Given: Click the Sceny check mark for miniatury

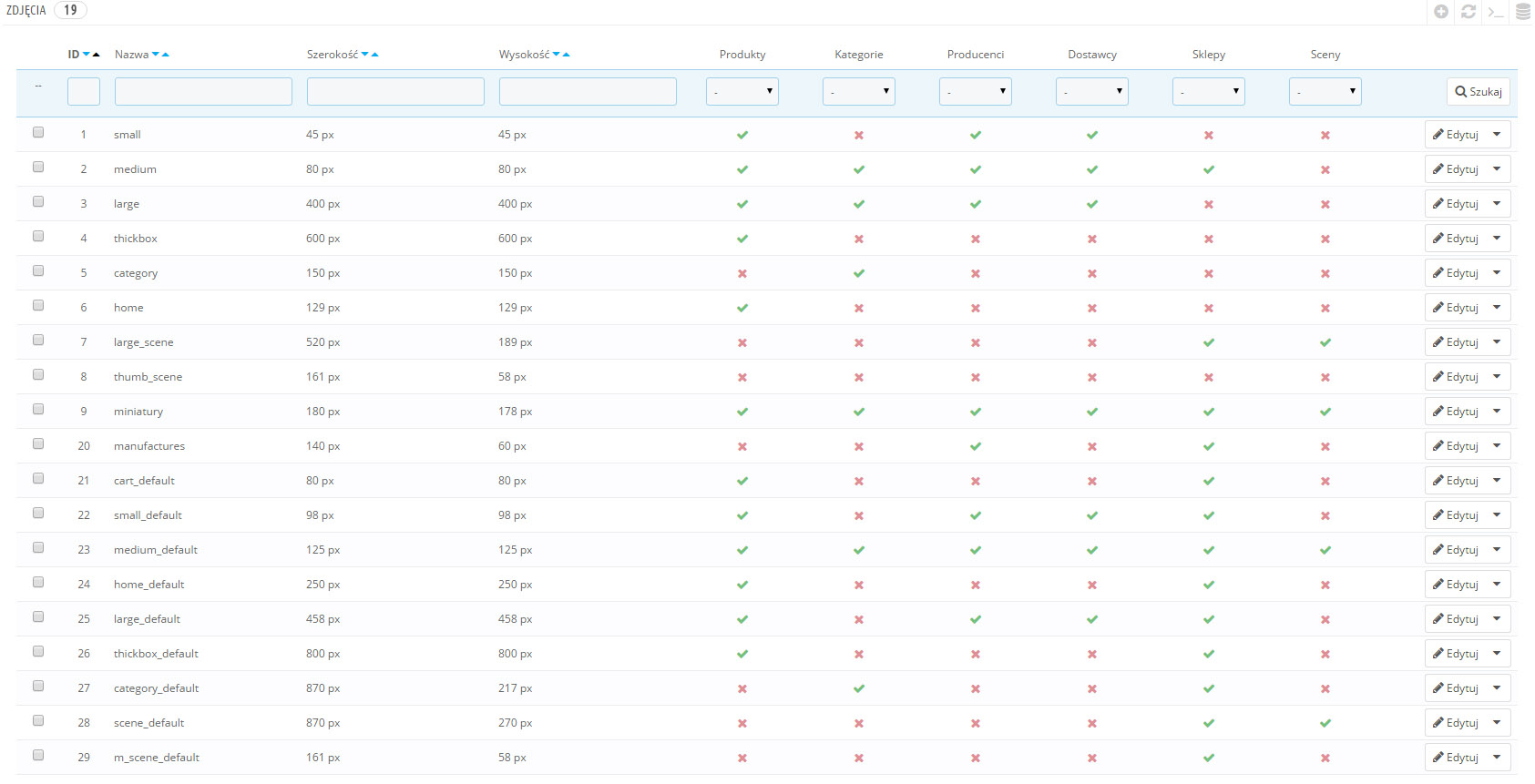Looking at the screenshot, I should [x=1325, y=412].
